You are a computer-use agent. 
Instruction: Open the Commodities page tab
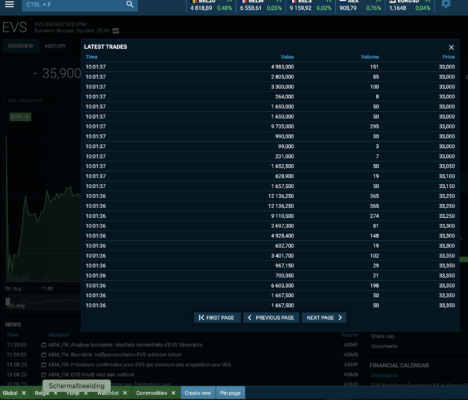(151, 393)
